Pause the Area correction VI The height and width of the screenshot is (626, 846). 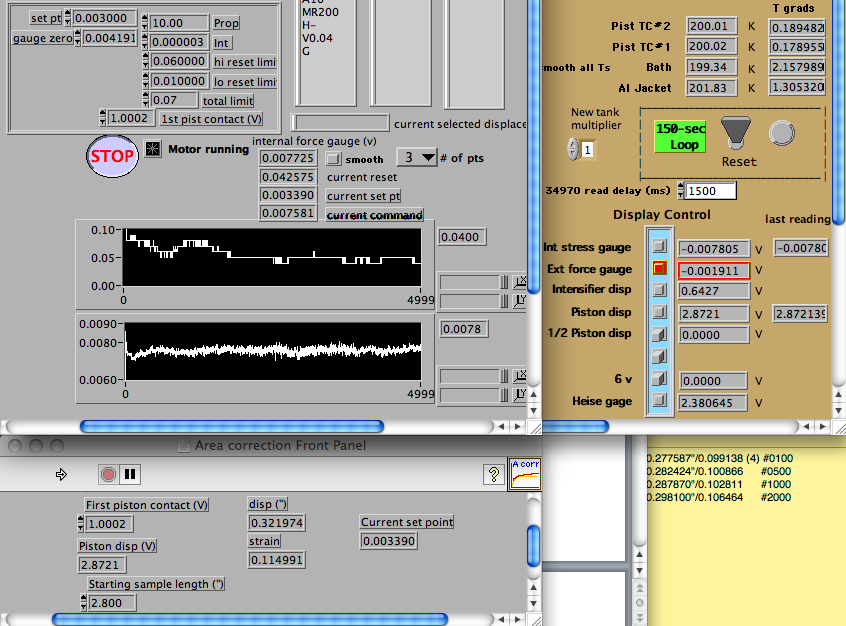(130, 474)
